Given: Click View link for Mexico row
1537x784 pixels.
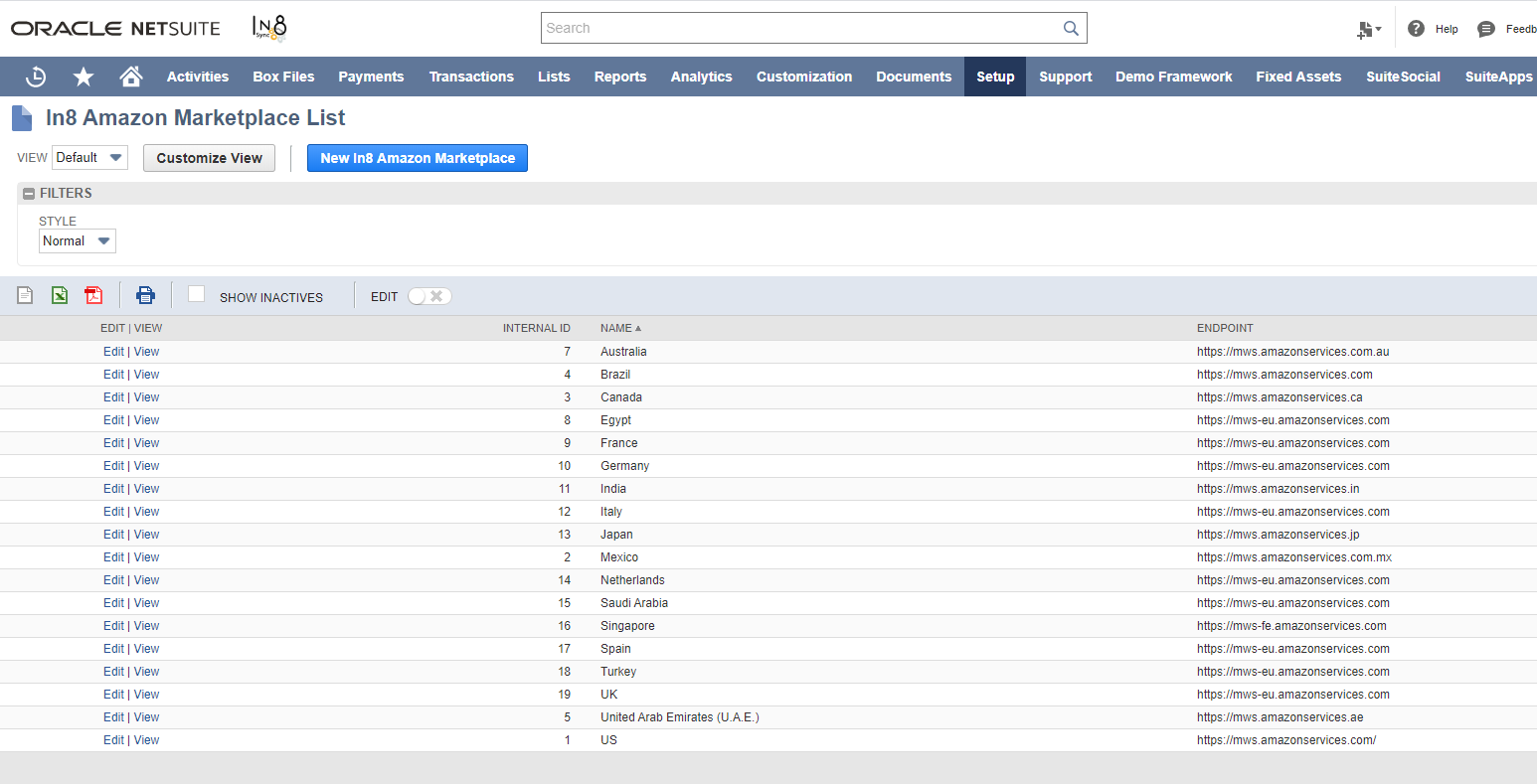Looking at the screenshot, I should click(147, 557).
